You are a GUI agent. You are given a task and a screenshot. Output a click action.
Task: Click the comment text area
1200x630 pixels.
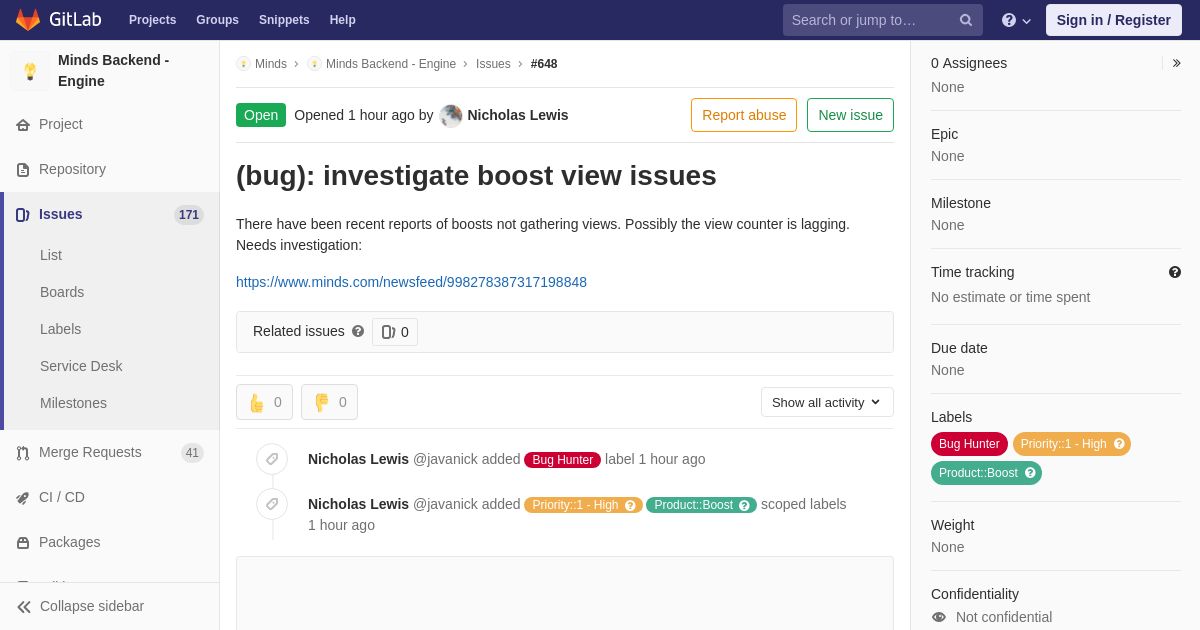[565, 593]
